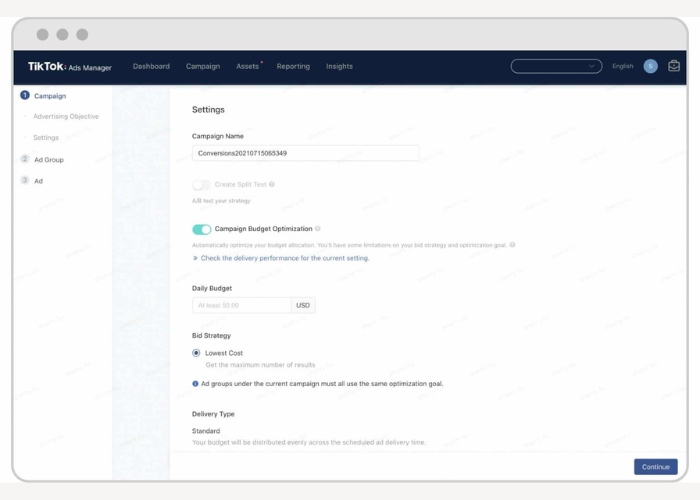The image size is (700, 500).
Task: Open the account selector dropdown in the header
Action: (x=556, y=66)
